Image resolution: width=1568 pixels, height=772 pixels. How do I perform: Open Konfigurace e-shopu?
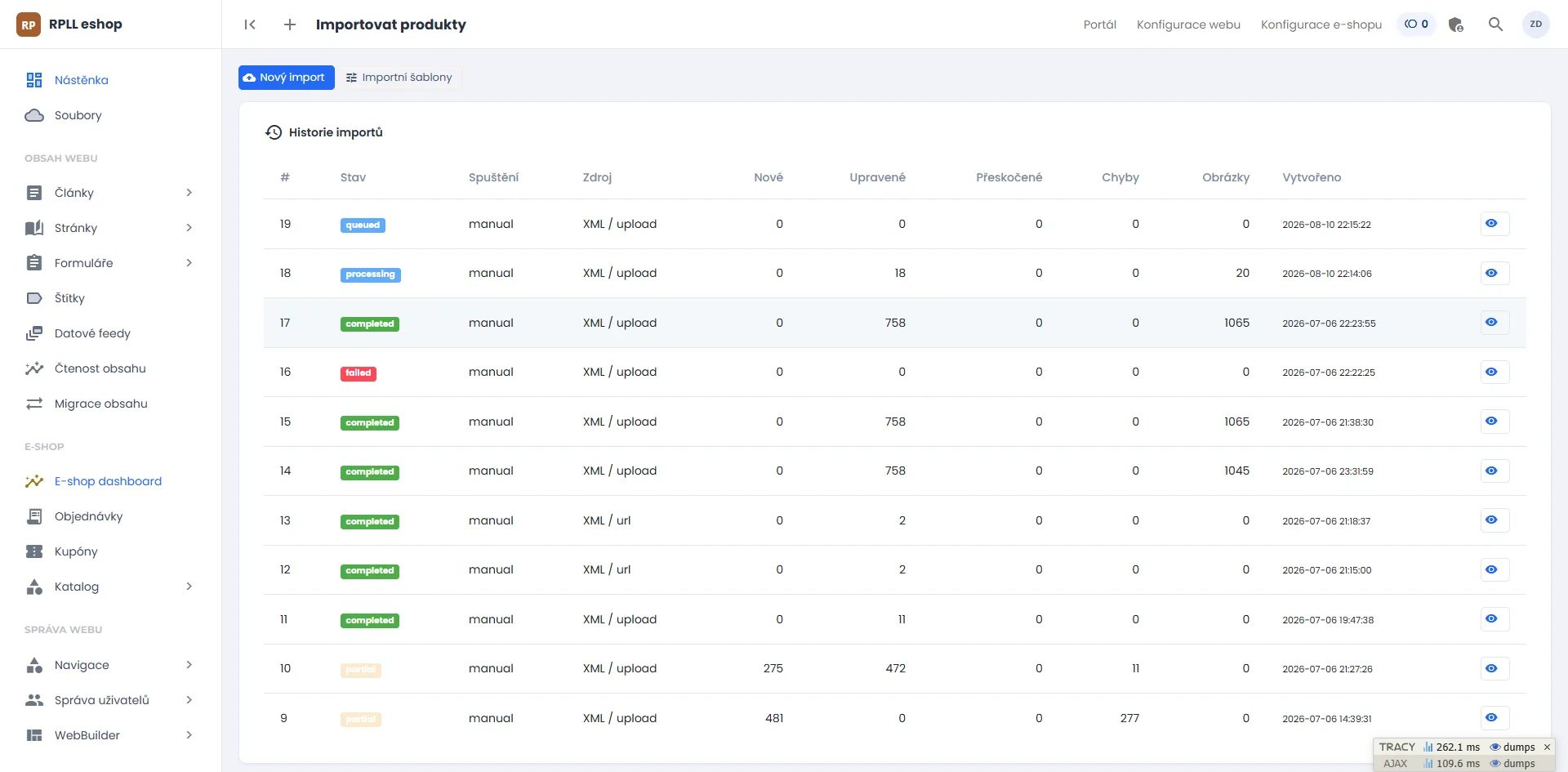click(1321, 25)
